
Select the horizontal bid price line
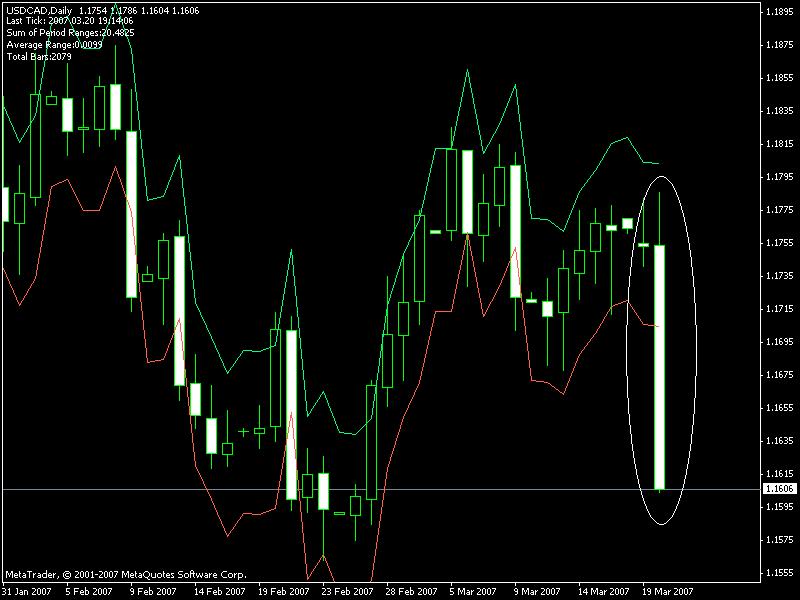pos(400,489)
